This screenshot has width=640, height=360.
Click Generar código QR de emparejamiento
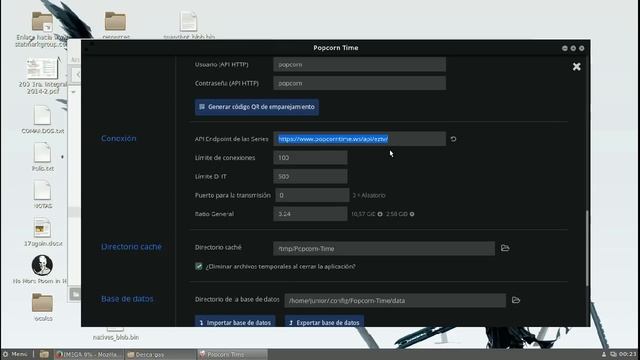pos(257,107)
